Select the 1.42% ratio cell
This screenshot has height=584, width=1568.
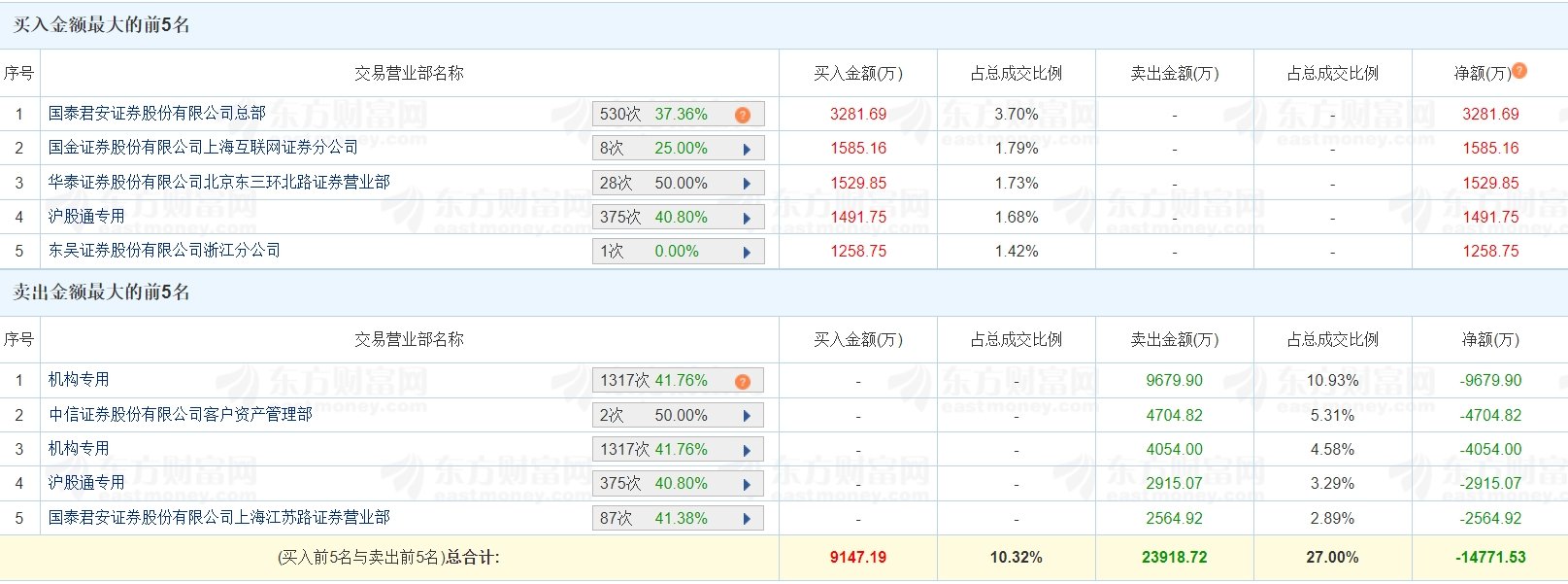tap(1017, 252)
